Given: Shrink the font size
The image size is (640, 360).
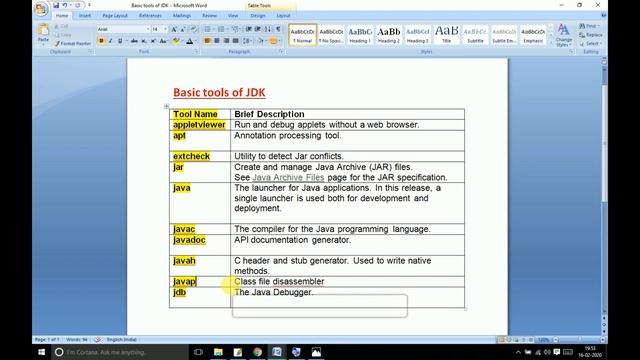Looking at the screenshot, I should 183,29.
